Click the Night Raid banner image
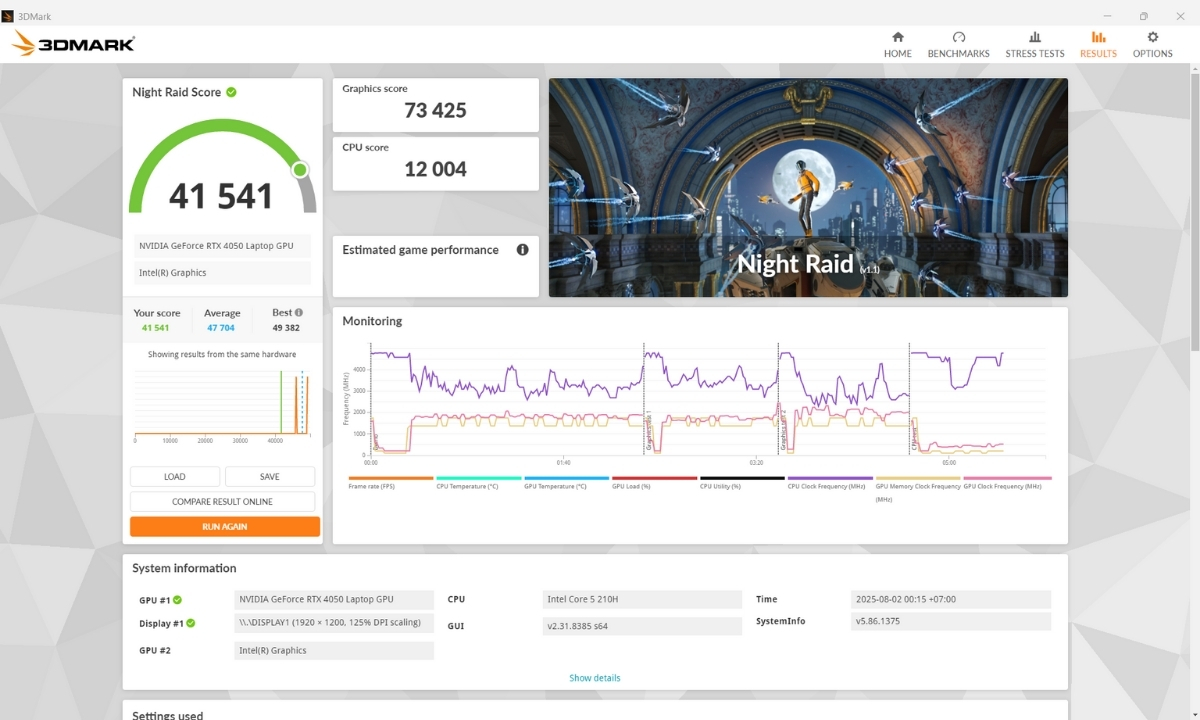 tap(808, 188)
